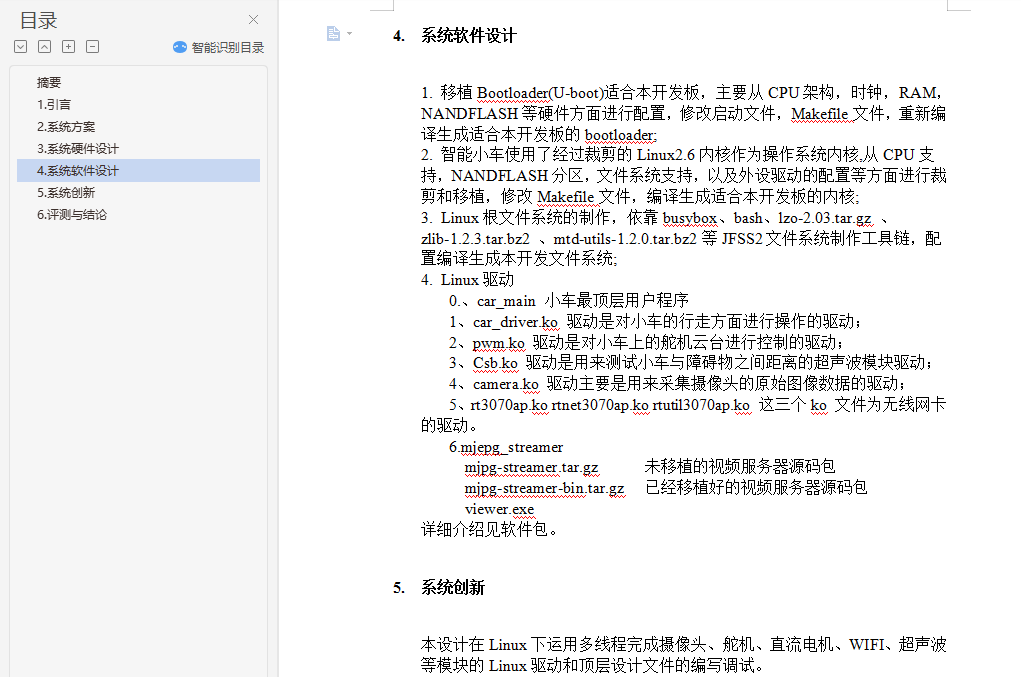Screen dimensions: 1021x677
Task: Navigate to 3.系统硬件设计 outline entry
Action: coord(77,149)
